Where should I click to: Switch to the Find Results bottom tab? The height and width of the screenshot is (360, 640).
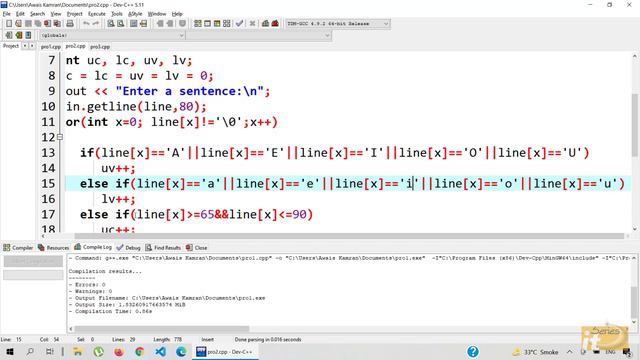pos(163,248)
